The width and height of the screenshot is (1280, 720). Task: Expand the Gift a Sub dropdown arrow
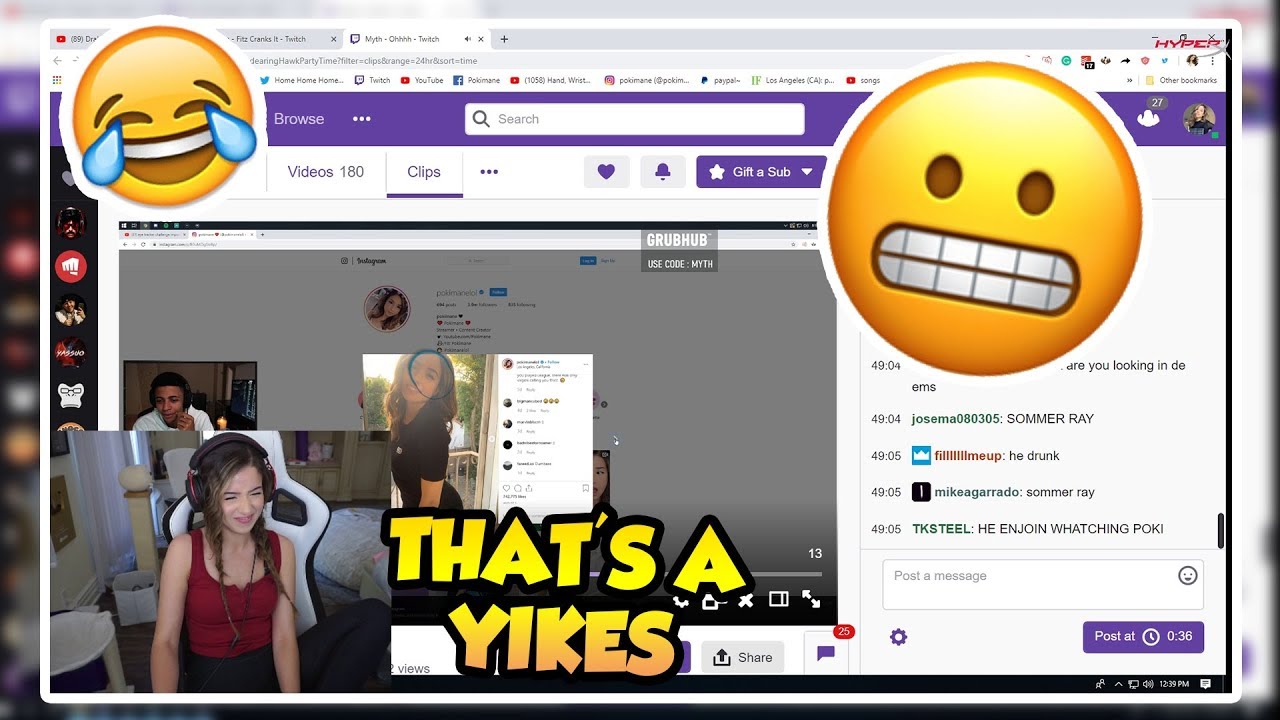807,172
